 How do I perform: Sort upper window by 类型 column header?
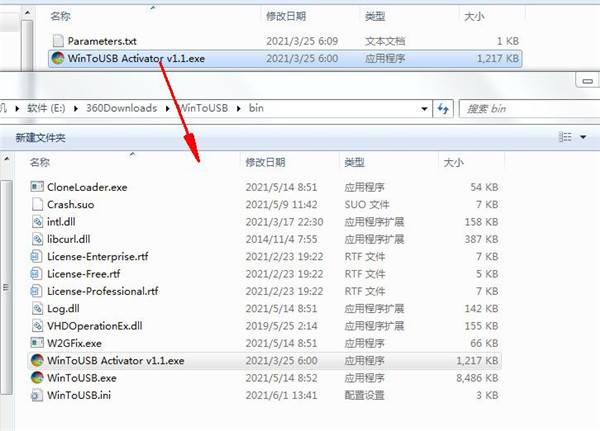click(x=375, y=16)
